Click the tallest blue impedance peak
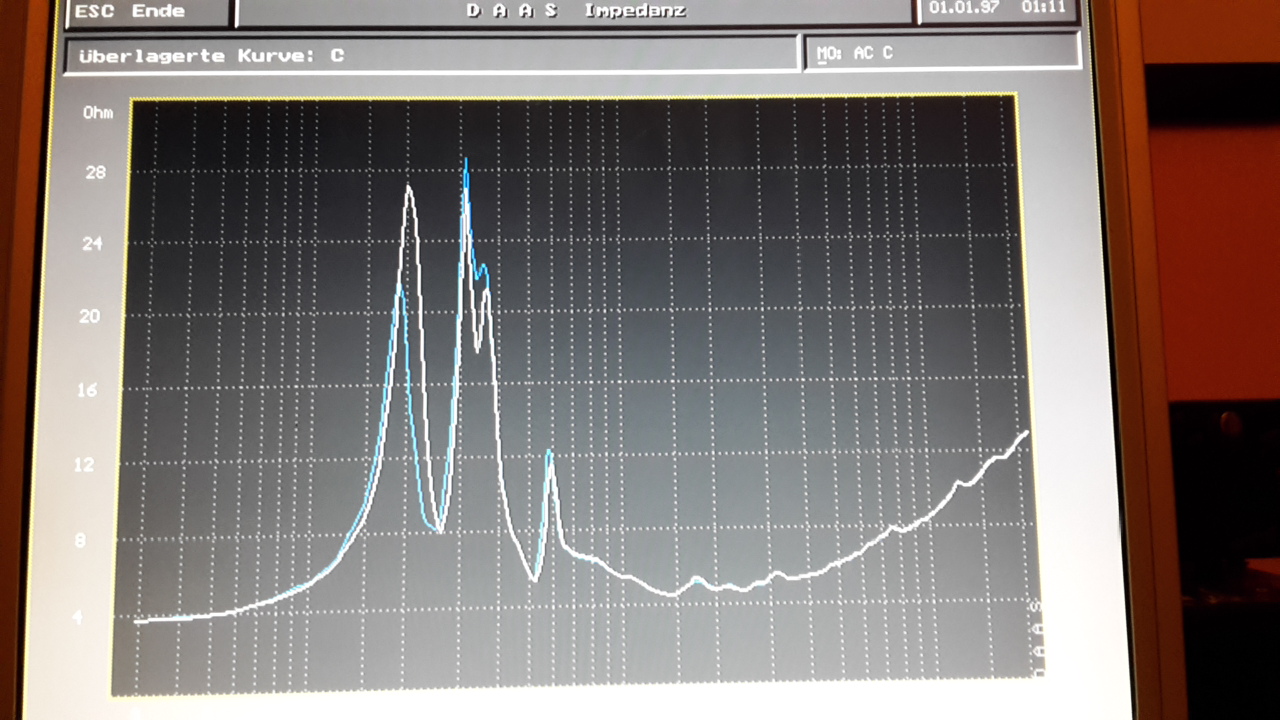1280x720 pixels. point(465,162)
